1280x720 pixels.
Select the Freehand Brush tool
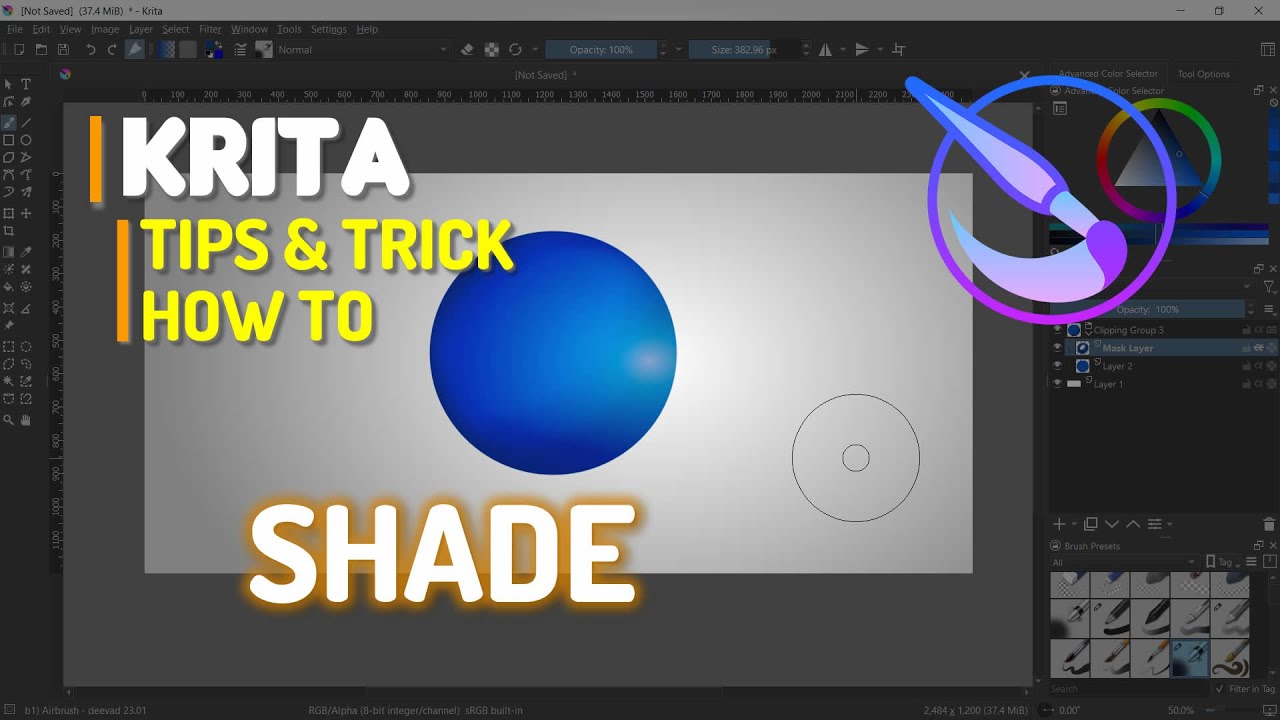pyautogui.click(x=9, y=122)
